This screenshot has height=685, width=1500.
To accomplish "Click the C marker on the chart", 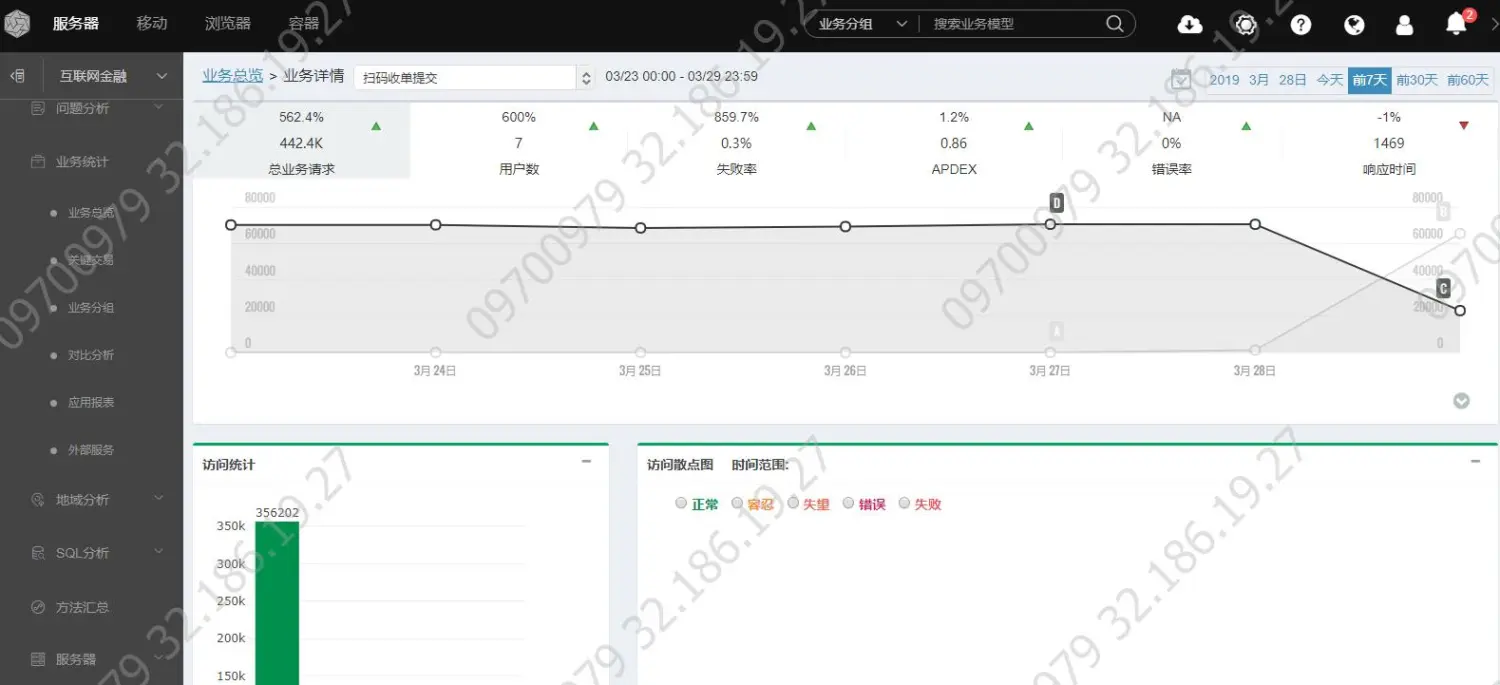I will click(x=1443, y=289).
